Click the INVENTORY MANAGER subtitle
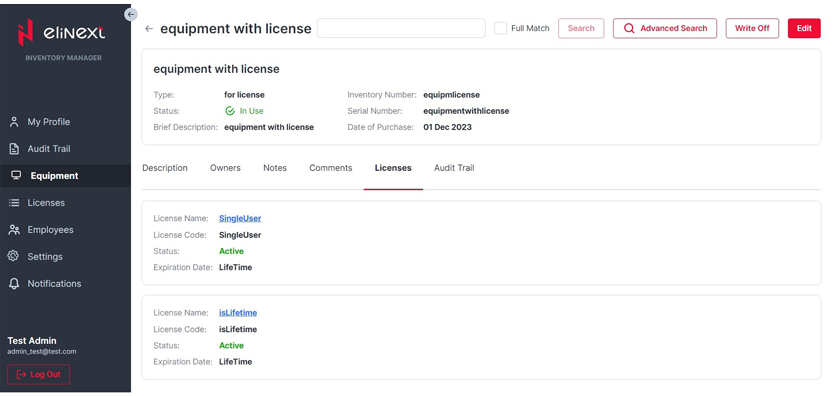This screenshot has width=834, height=396. [x=63, y=57]
